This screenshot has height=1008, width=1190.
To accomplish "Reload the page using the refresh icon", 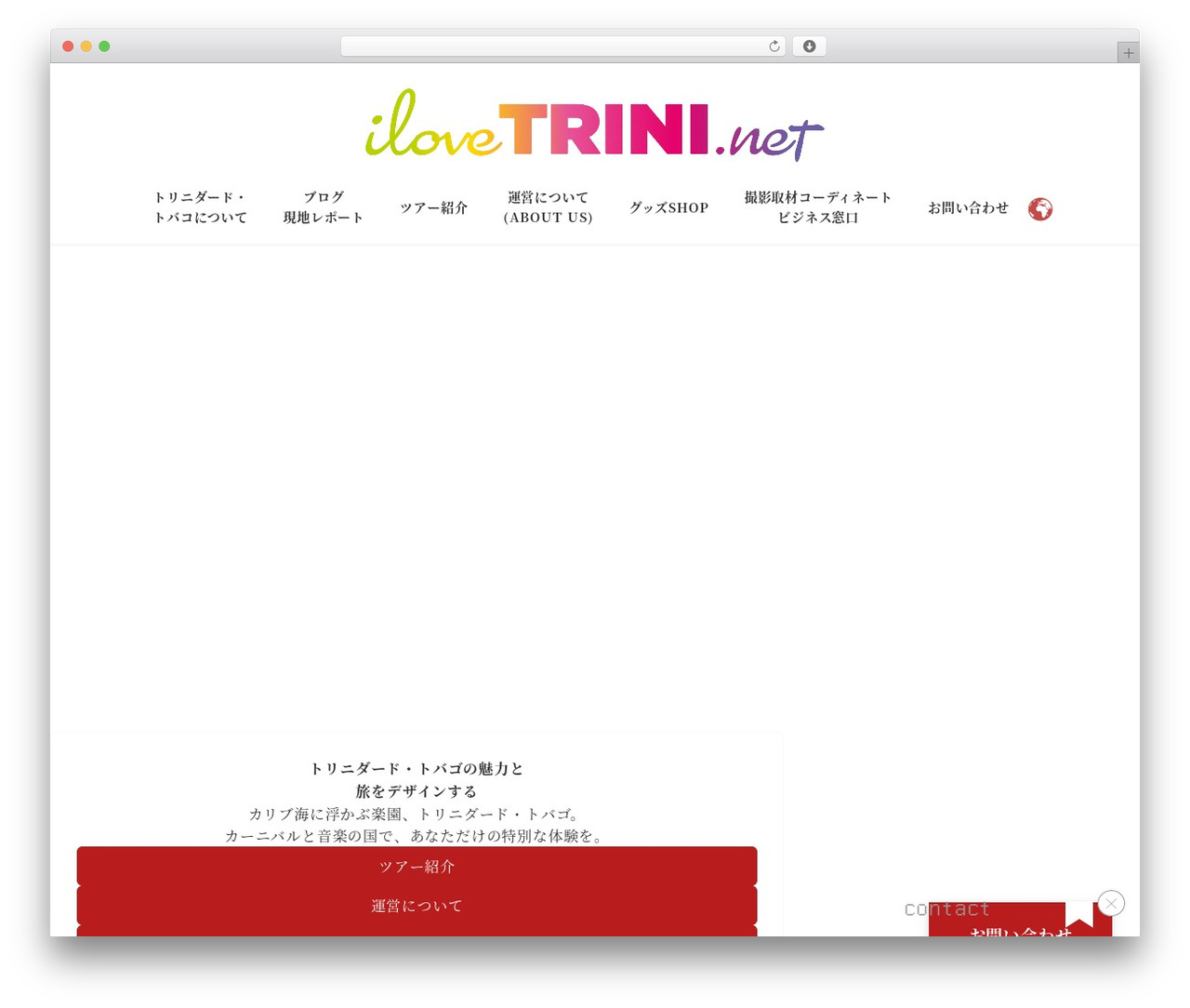I will click(773, 46).
